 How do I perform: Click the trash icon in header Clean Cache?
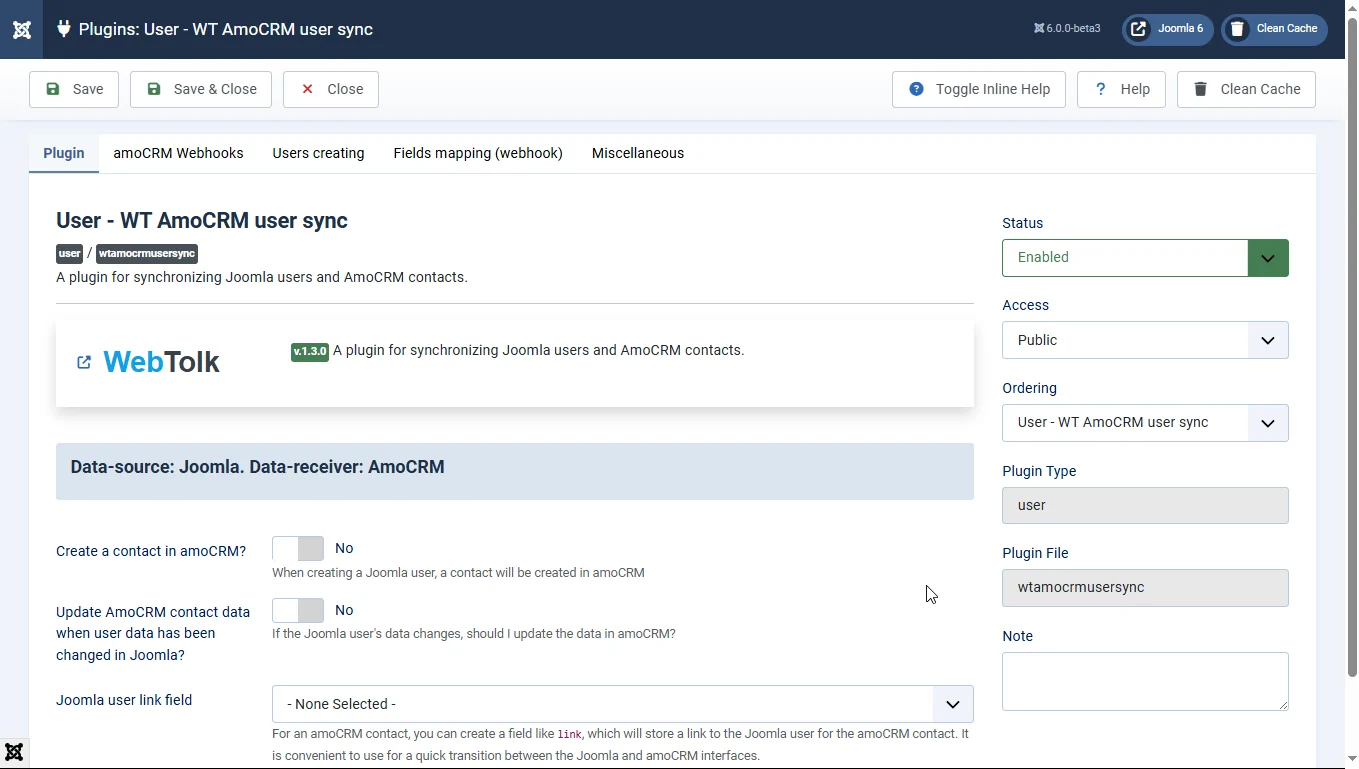[1237, 29]
